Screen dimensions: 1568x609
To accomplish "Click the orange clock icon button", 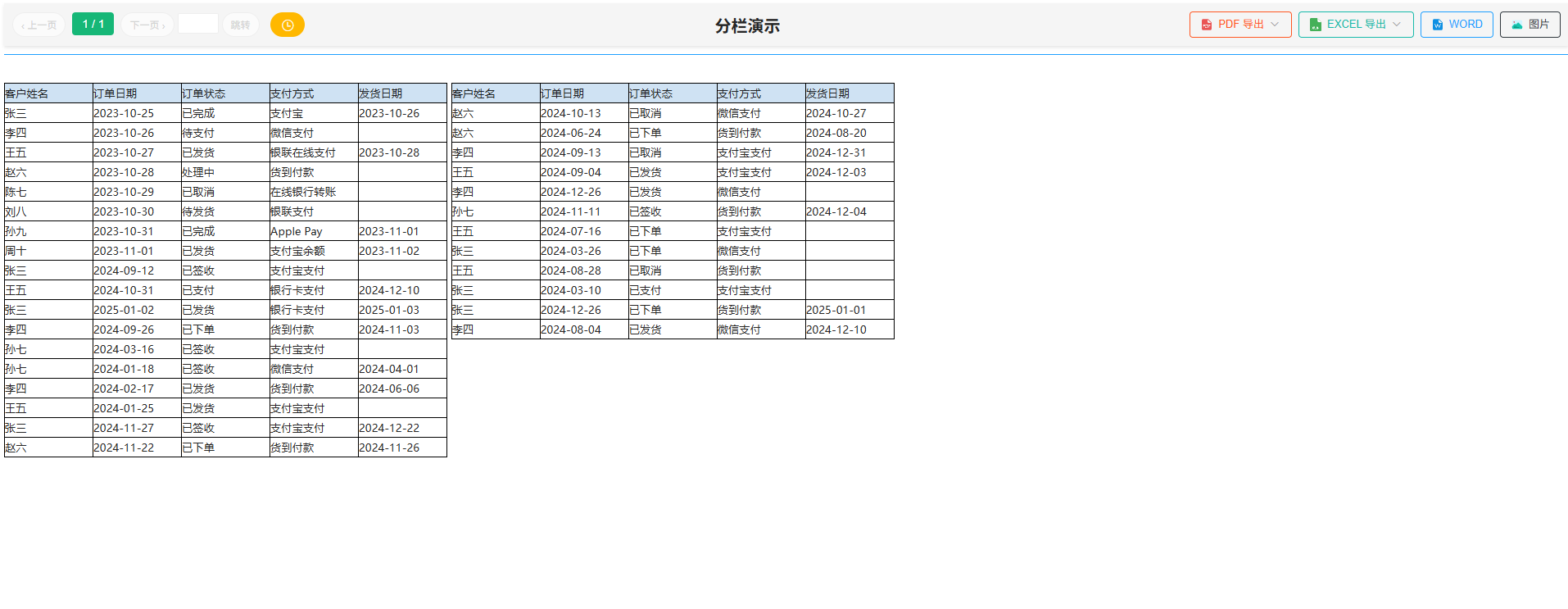I will (287, 25).
